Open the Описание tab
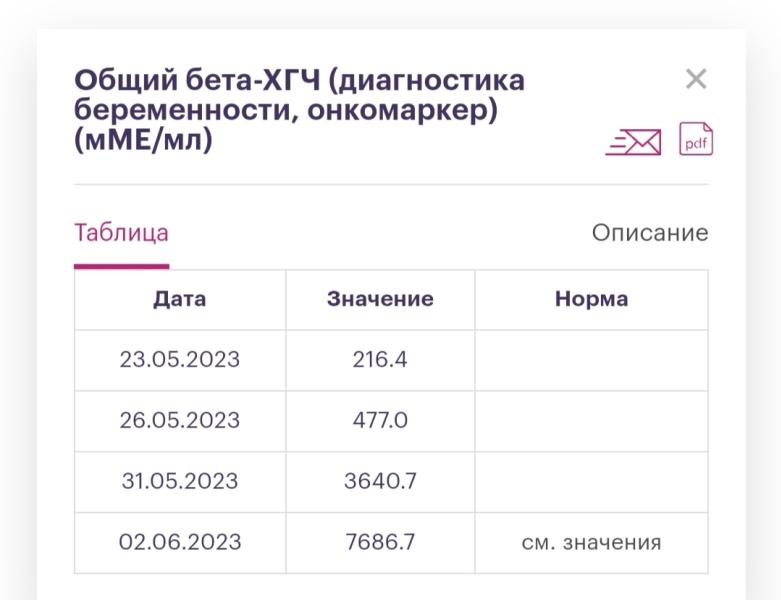Screen dimensions: 781x600 (650, 233)
